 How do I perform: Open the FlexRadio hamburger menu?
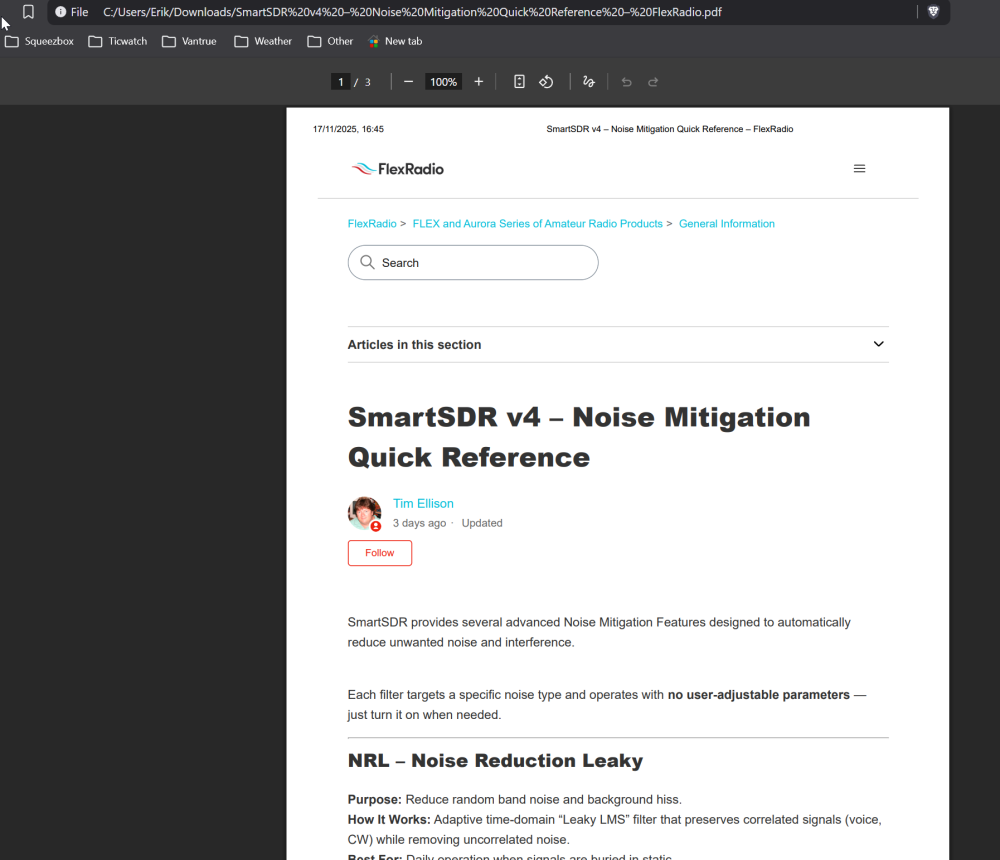(859, 169)
